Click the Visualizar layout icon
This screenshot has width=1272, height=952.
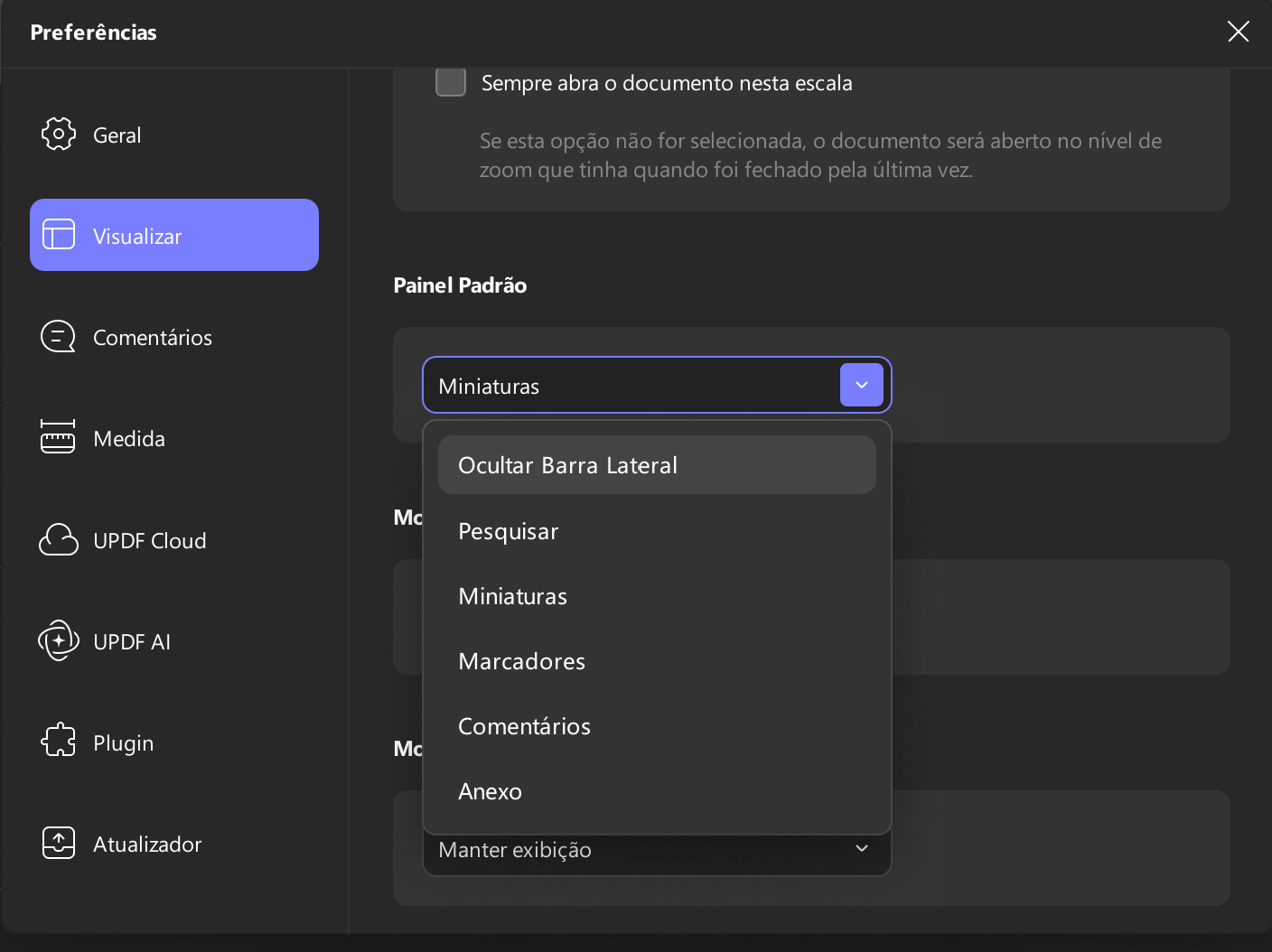pyautogui.click(x=59, y=235)
